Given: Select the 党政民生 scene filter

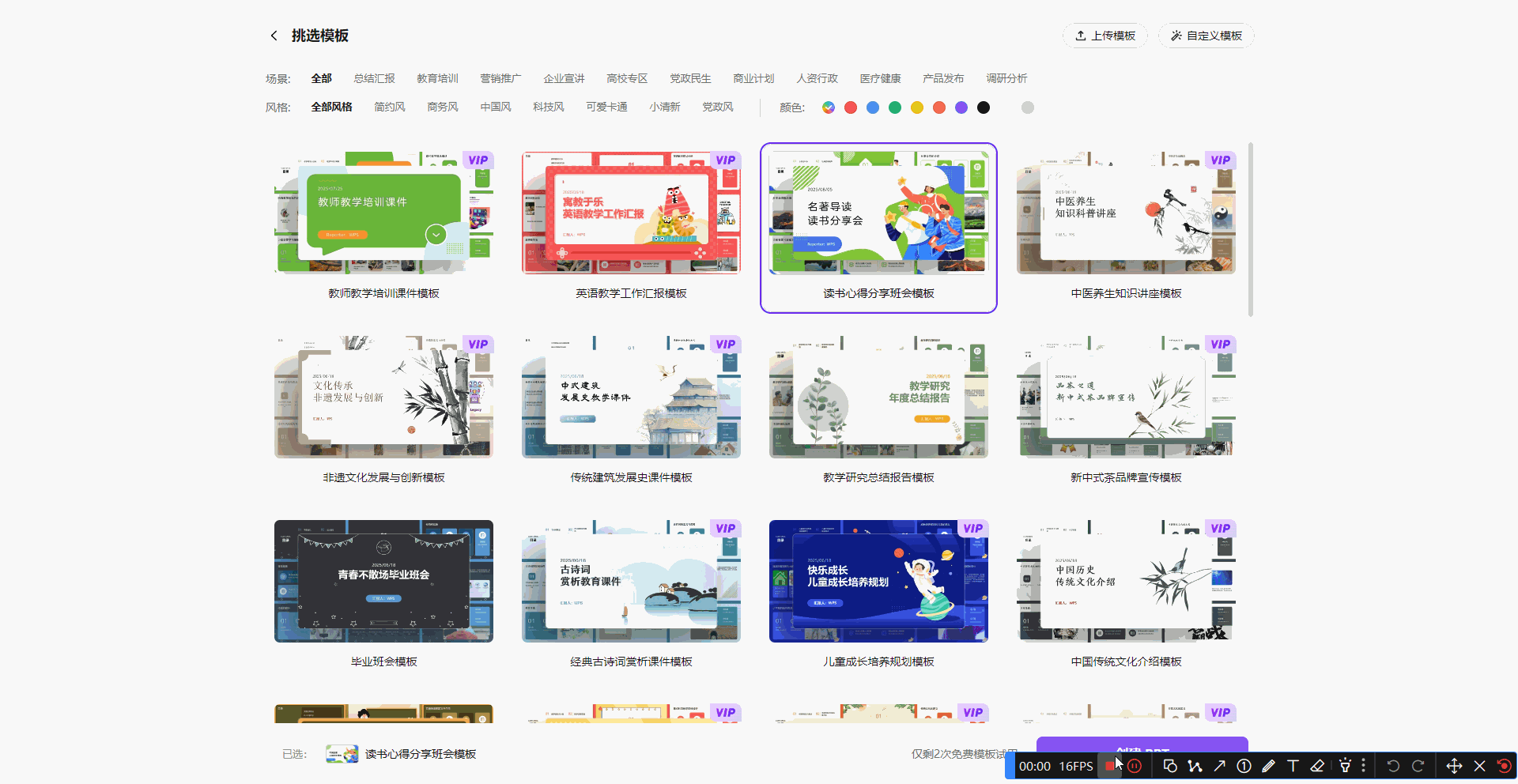Looking at the screenshot, I should pyautogui.click(x=690, y=78).
